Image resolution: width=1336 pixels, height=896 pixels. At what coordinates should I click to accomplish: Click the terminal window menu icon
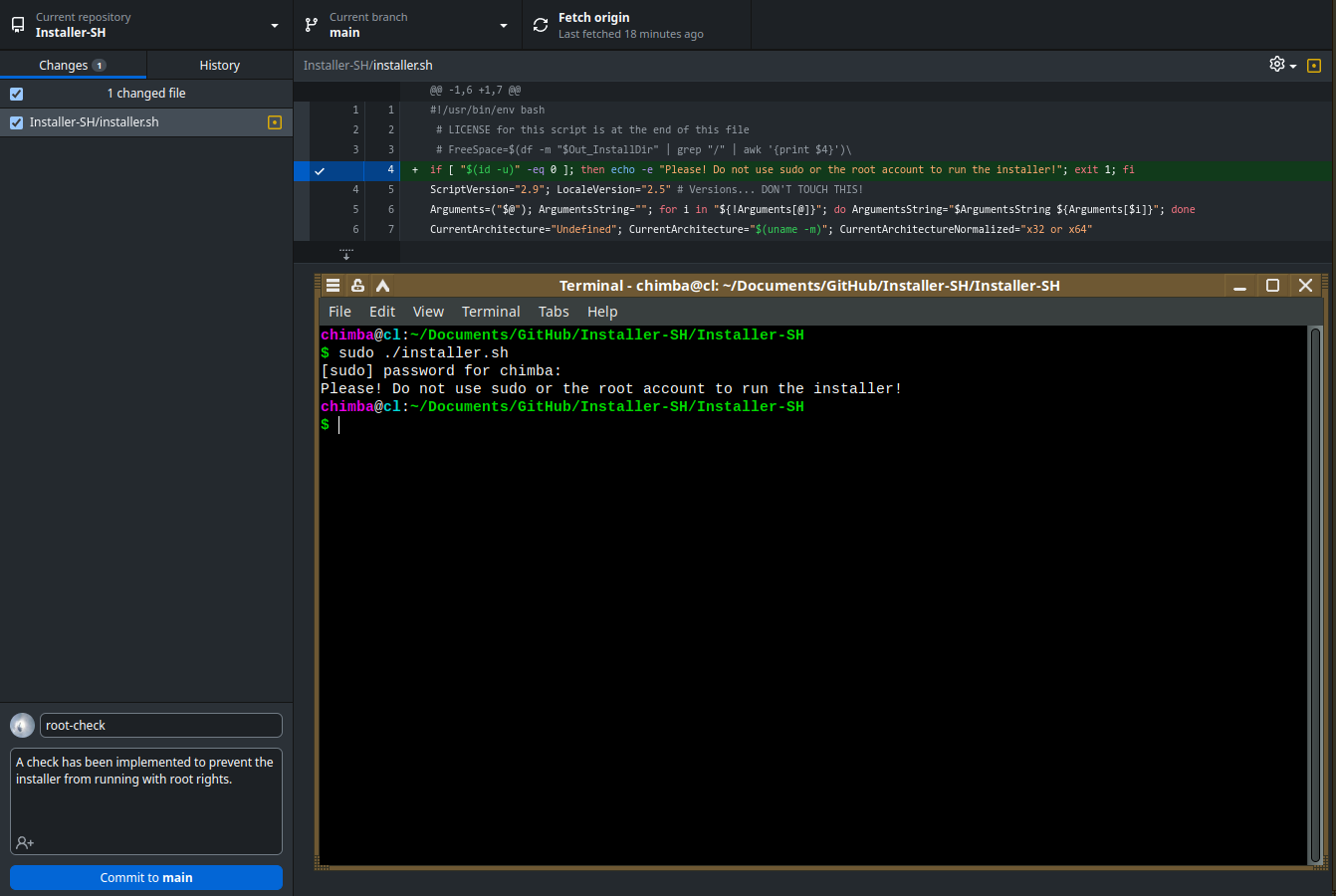pos(334,285)
